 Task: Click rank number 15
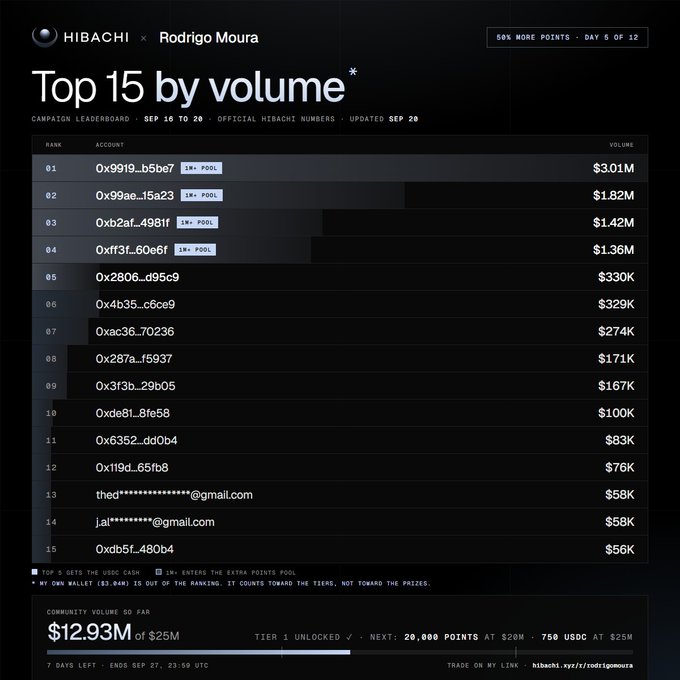point(51,549)
